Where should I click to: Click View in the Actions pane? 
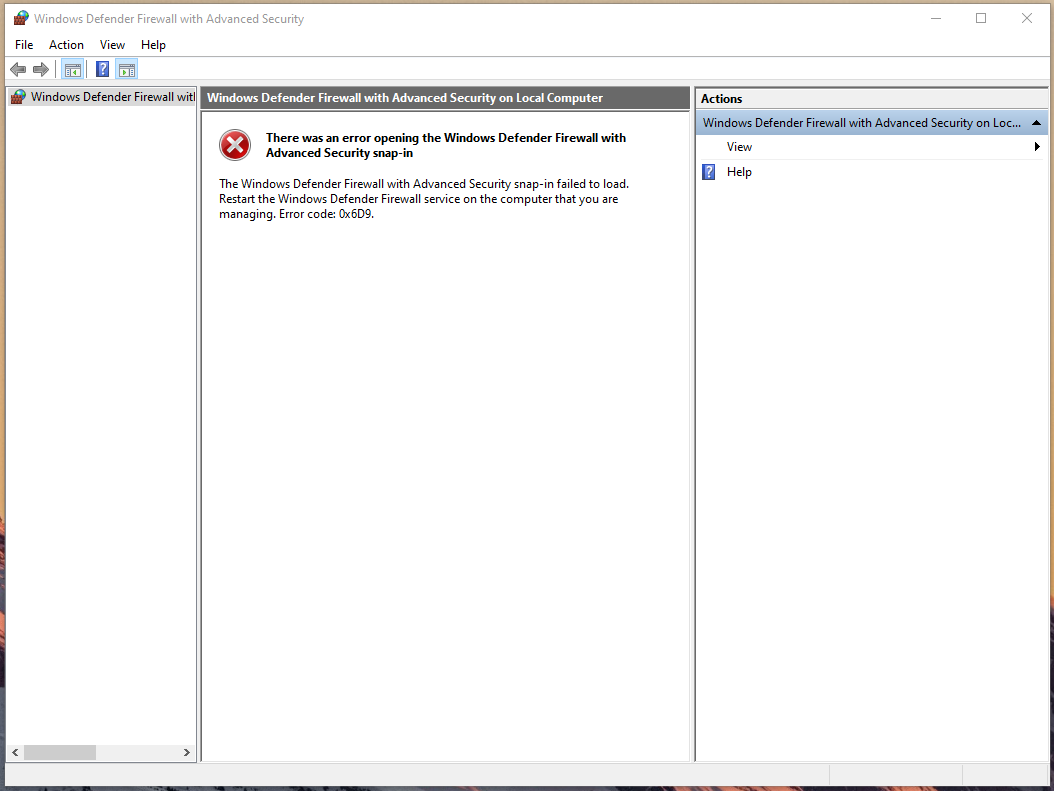click(739, 147)
